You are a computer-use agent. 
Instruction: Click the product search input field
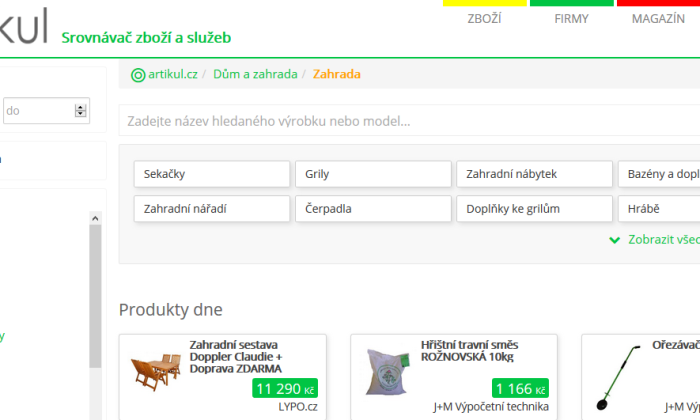pyautogui.click(x=409, y=121)
